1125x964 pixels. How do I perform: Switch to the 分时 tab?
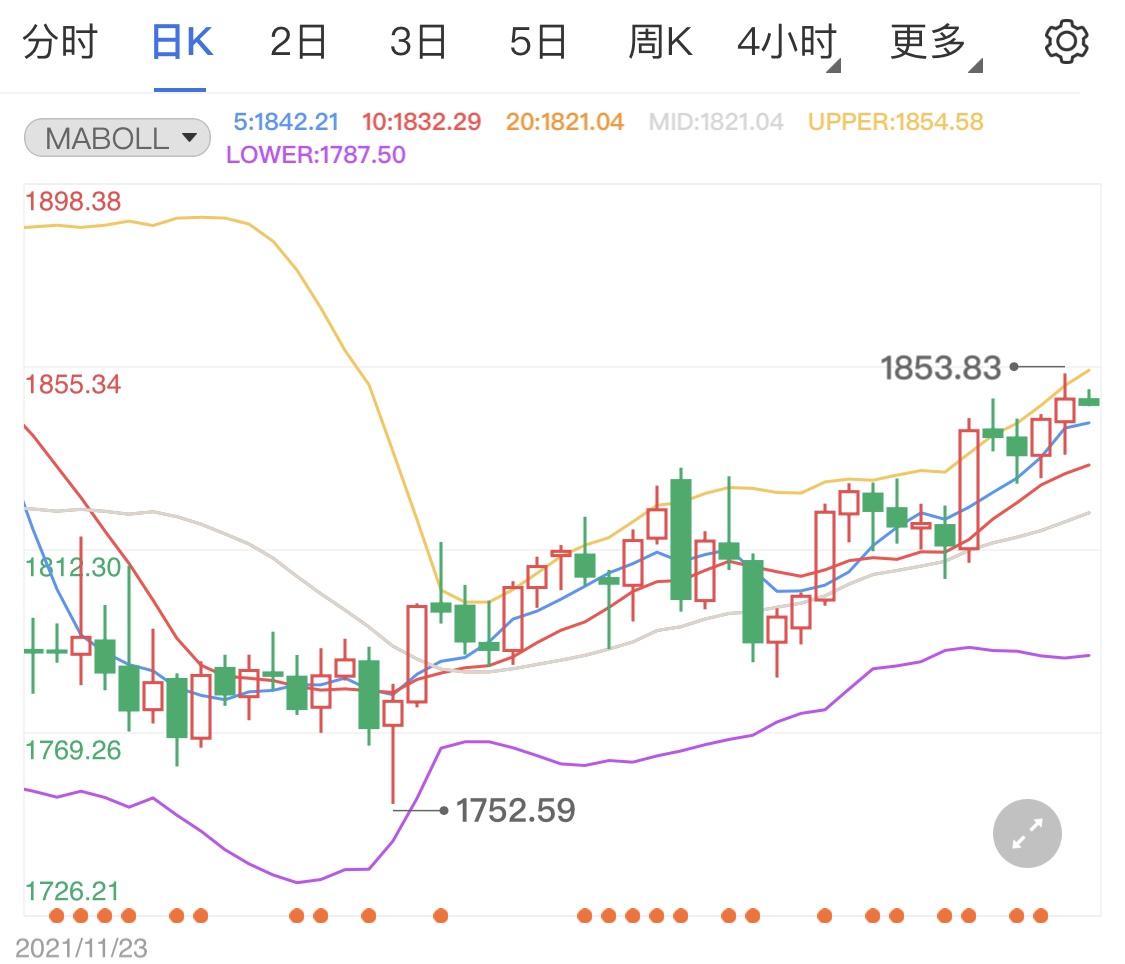click(60, 42)
